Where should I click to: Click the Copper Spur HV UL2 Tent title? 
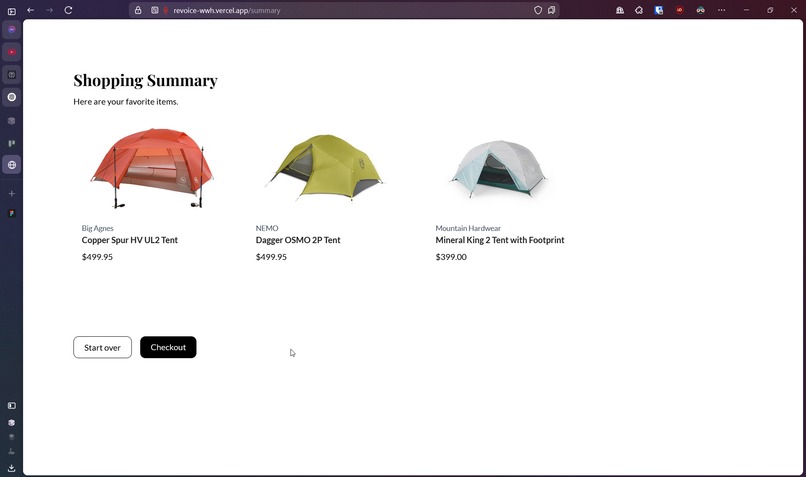pos(130,240)
